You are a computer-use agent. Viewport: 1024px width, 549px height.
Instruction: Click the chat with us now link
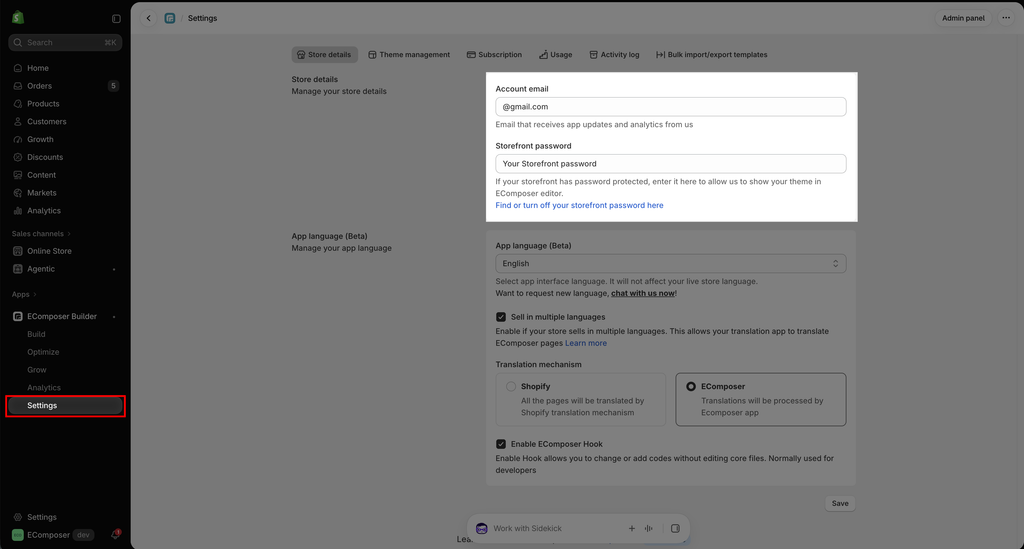tap(643, 294)
